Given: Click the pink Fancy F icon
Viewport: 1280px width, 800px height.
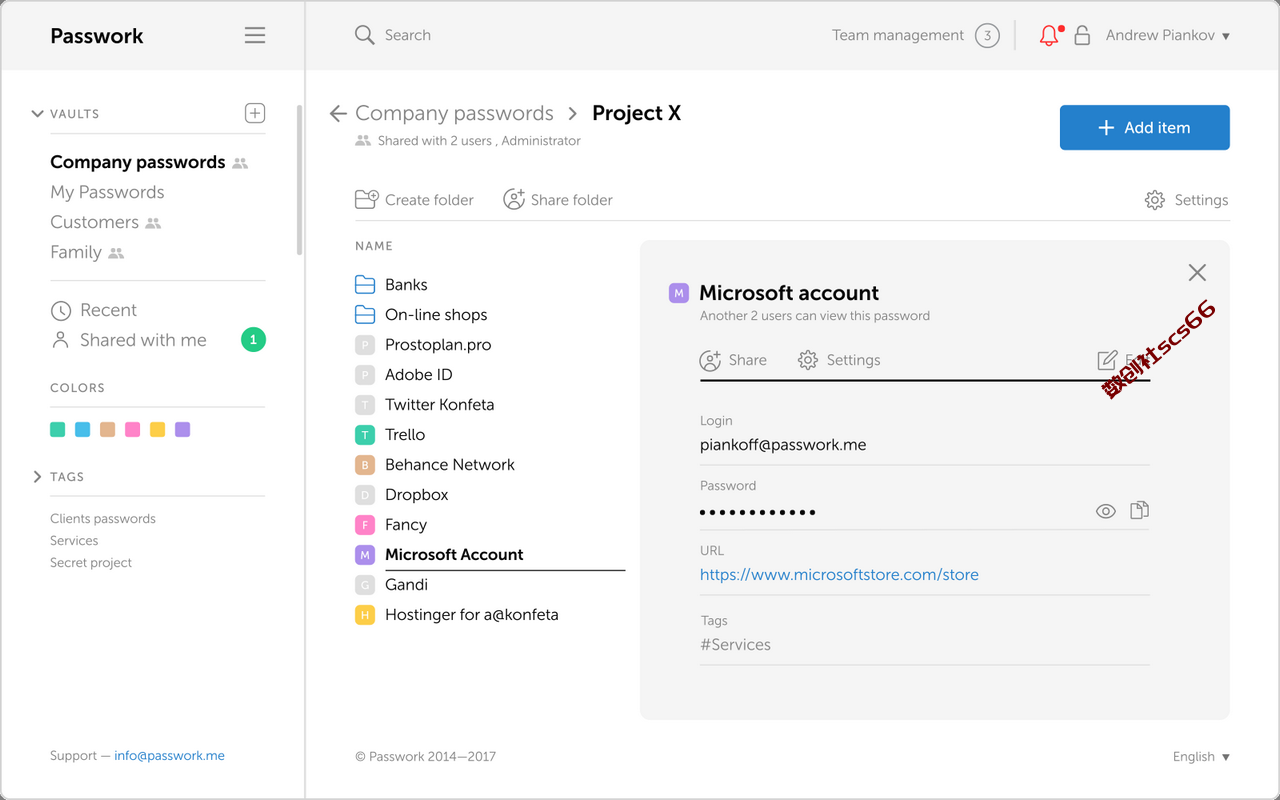Looking at the screenshot, I should 365,524.
